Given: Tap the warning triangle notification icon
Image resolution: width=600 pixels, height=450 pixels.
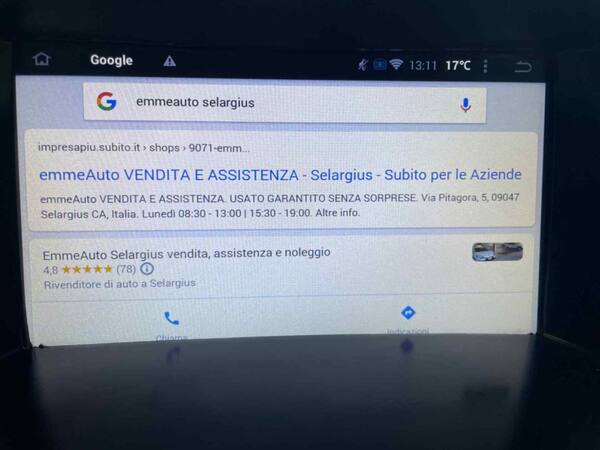Looking at the screenshot, I should [x=170, y=61].
